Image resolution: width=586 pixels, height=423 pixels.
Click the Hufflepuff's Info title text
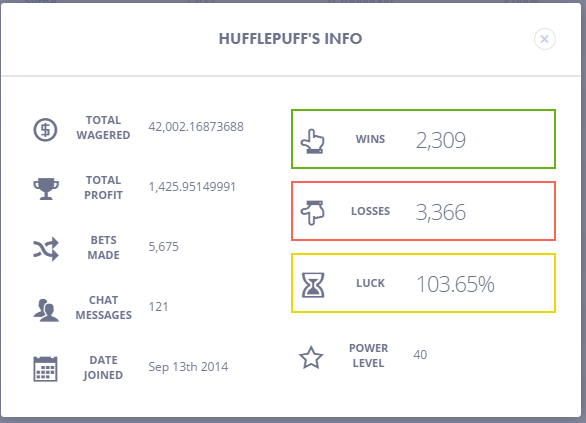pyautogui.click(x=290, y=39)
